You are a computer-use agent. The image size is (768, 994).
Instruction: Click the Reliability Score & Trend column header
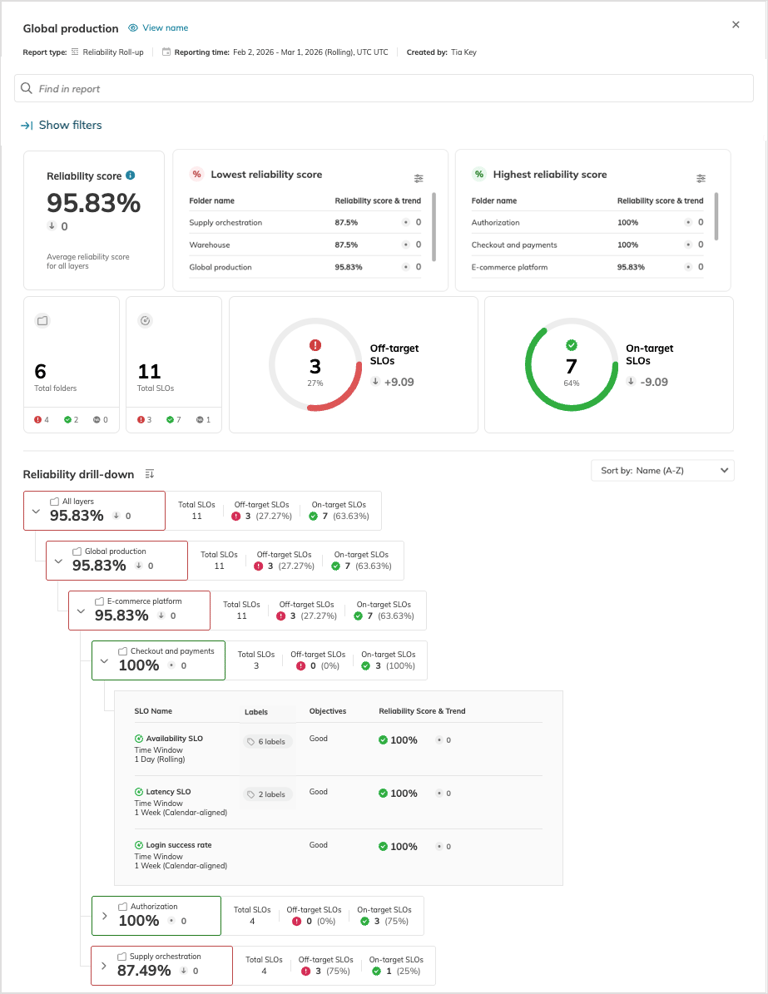coord(422,711)
